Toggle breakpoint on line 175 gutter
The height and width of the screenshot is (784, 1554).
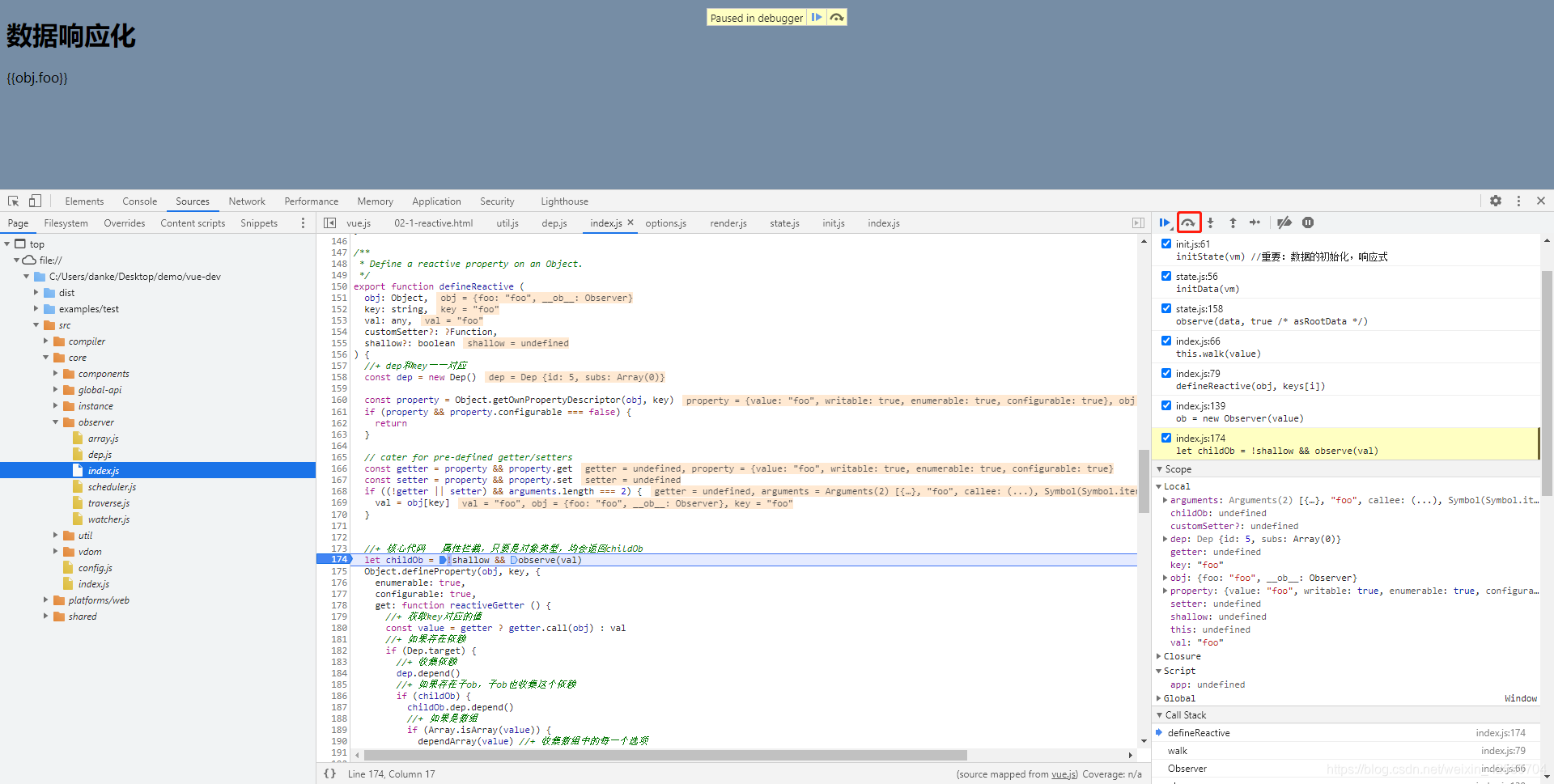[338, 571]
